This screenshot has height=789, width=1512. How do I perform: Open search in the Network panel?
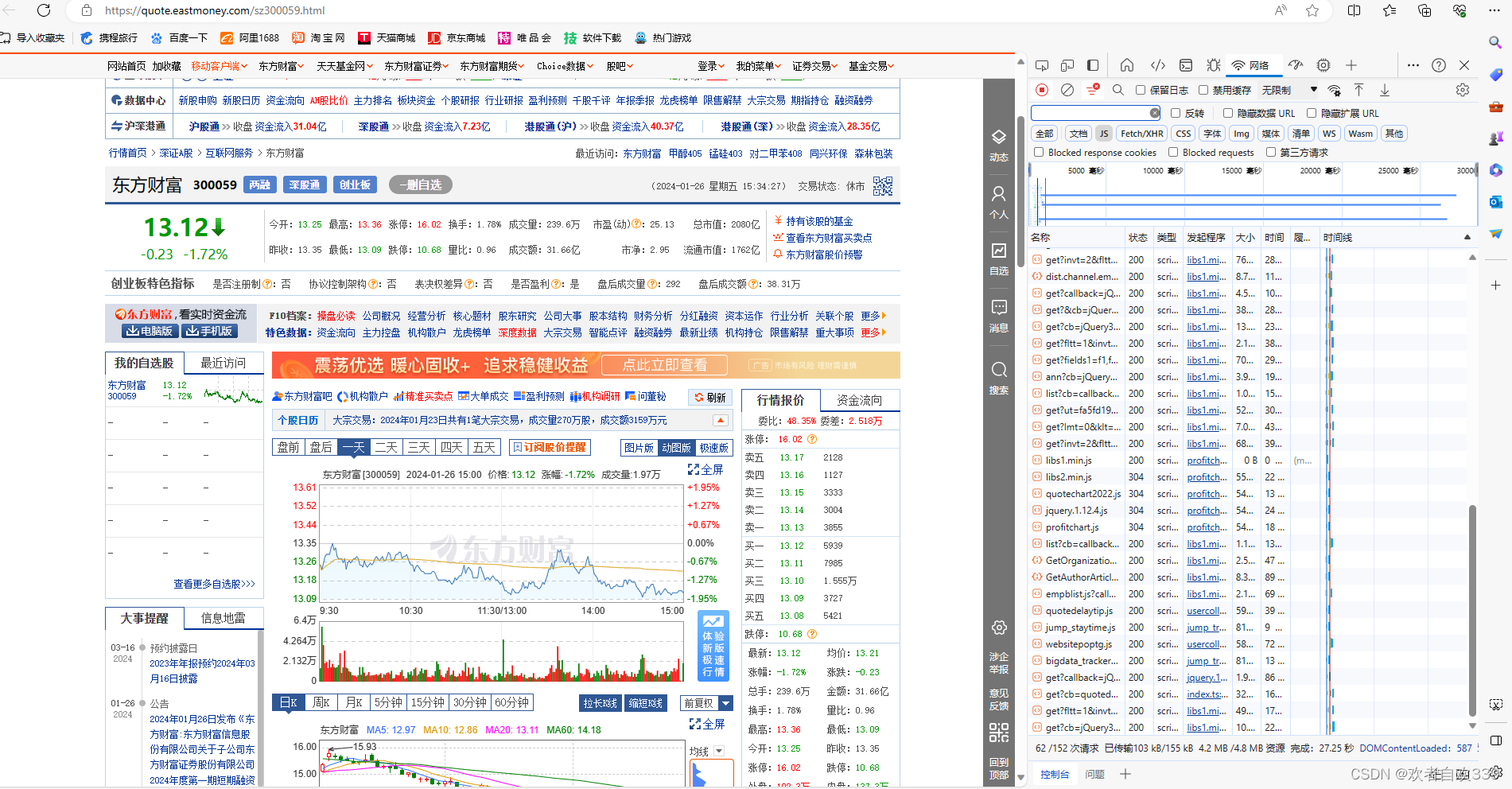[1118, 90]
